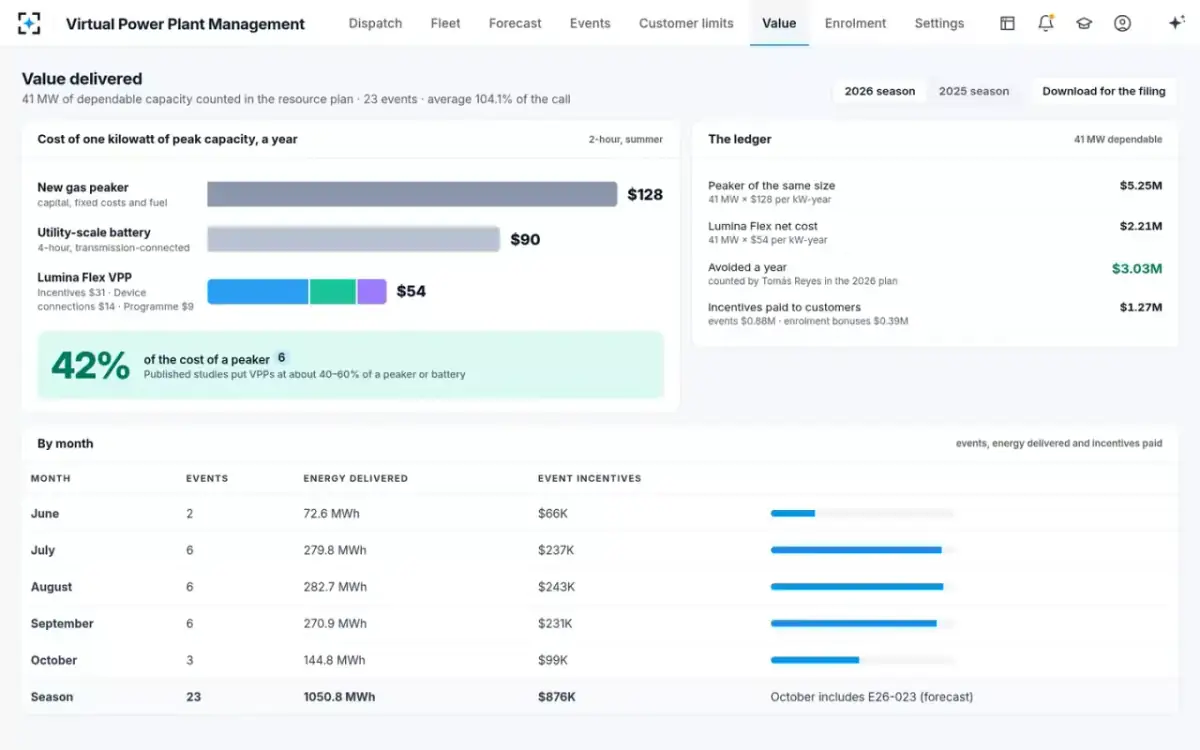Screen dimensions: 1200x750
Task: Click the green Device connections bar segment
Action: pyautogui.click(x=333, y=291)
